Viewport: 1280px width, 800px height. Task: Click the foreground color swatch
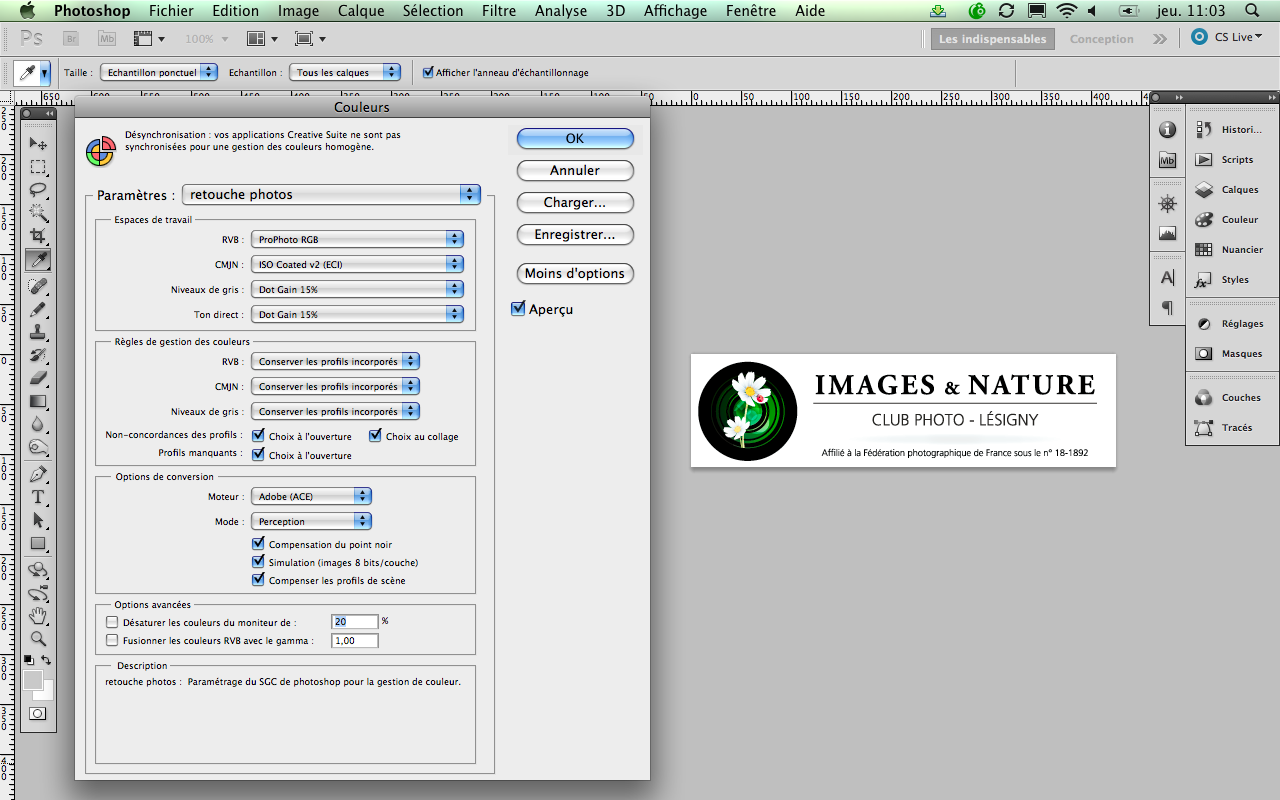pos(33,680)
